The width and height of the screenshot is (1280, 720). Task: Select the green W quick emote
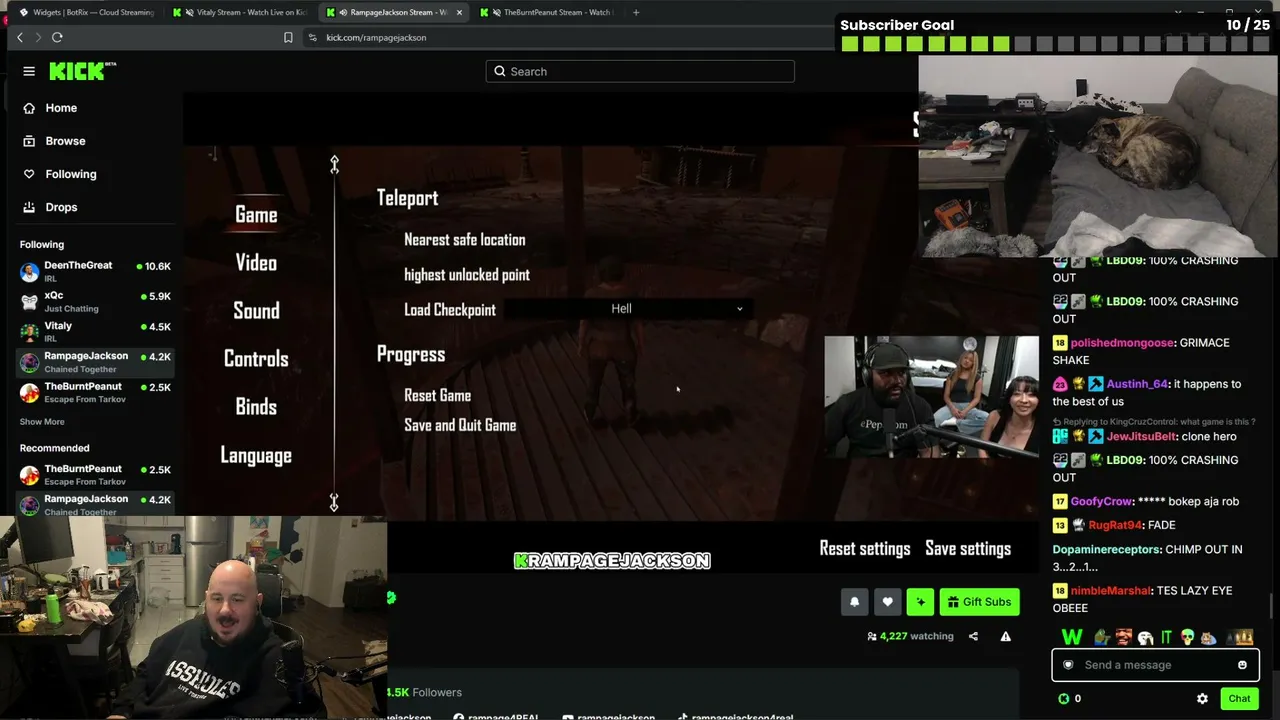point(1072,636)
